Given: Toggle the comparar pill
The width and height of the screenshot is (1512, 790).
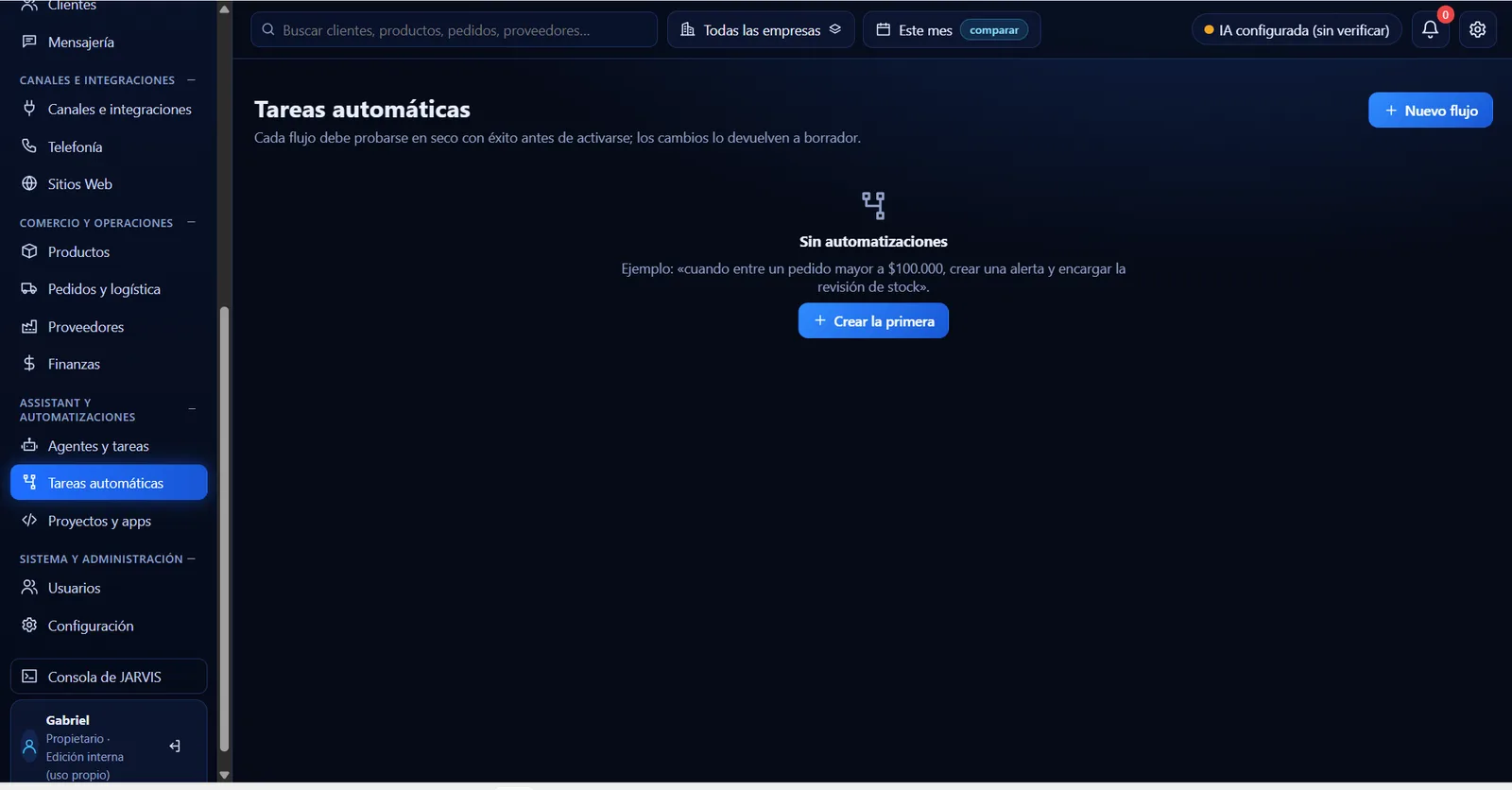Looking at the screenshot, I should (x=994, y=30).
